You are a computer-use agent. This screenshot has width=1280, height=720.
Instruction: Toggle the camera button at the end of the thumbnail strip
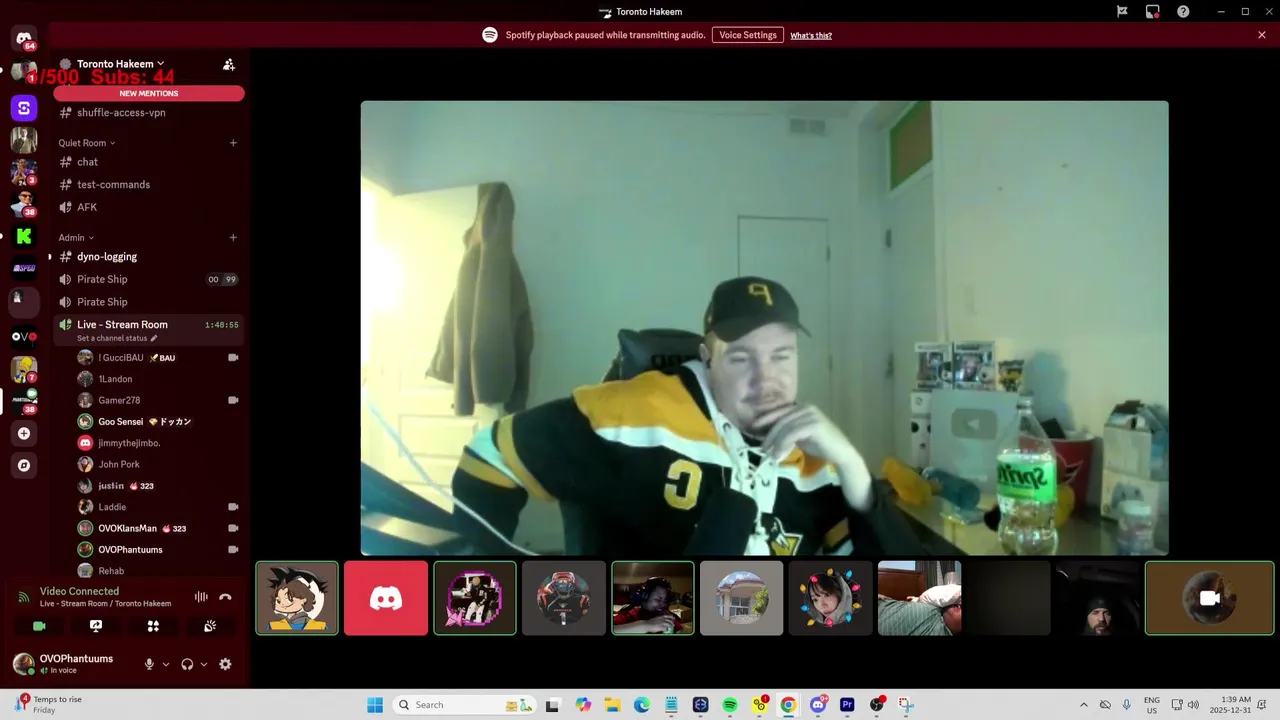click(1209, 598)
